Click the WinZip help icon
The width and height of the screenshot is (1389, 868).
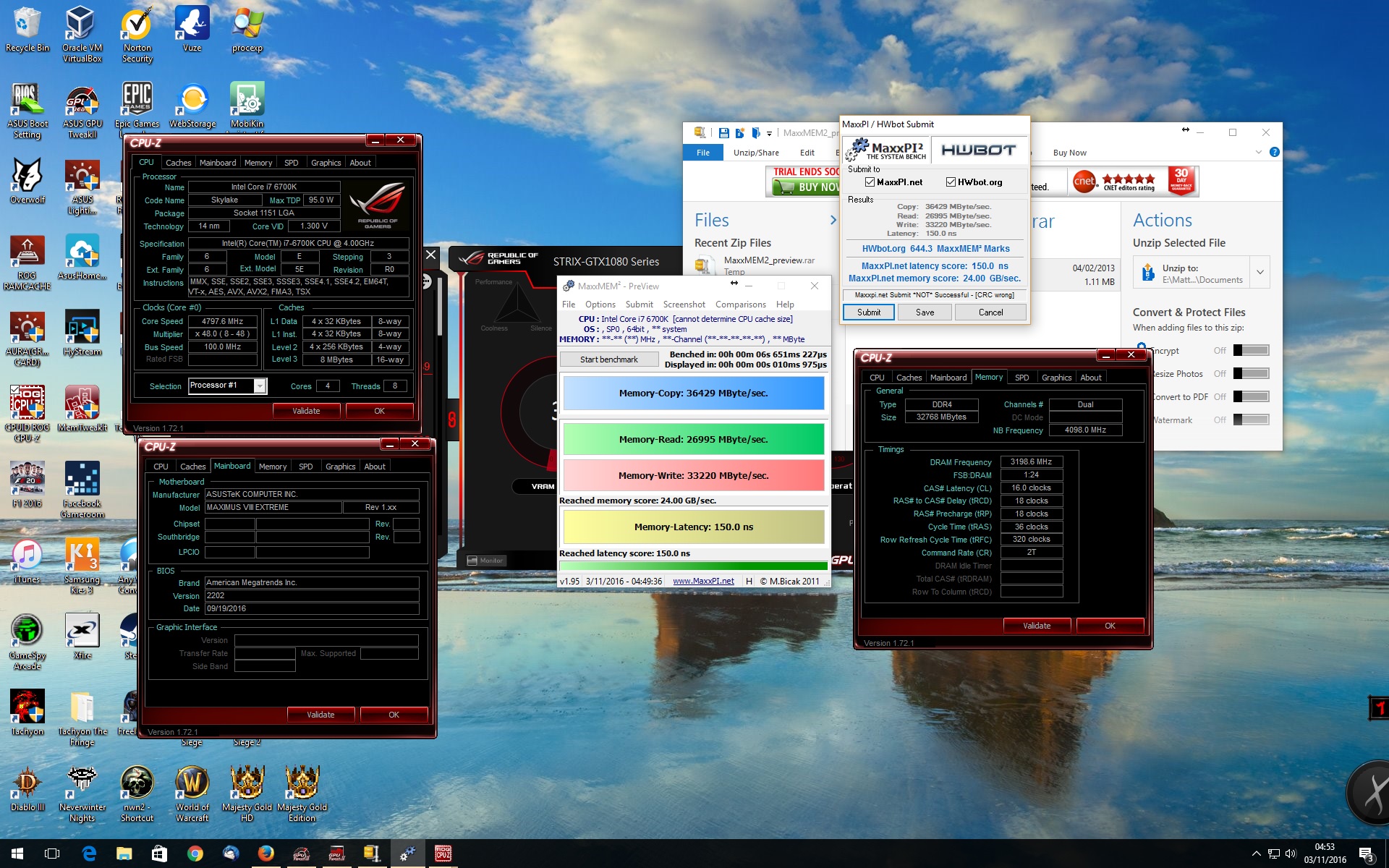pyautogui.click(x=1275, y=152)
